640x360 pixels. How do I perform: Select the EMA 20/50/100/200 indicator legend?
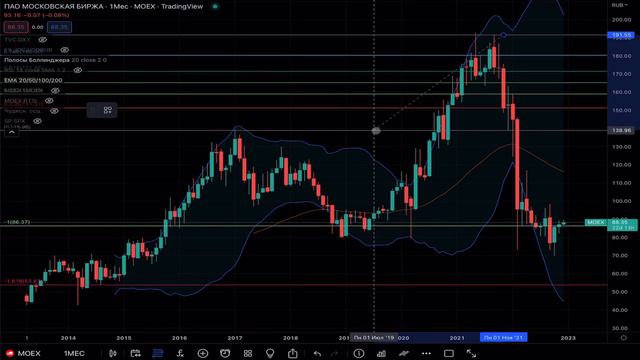click(33, 80)
